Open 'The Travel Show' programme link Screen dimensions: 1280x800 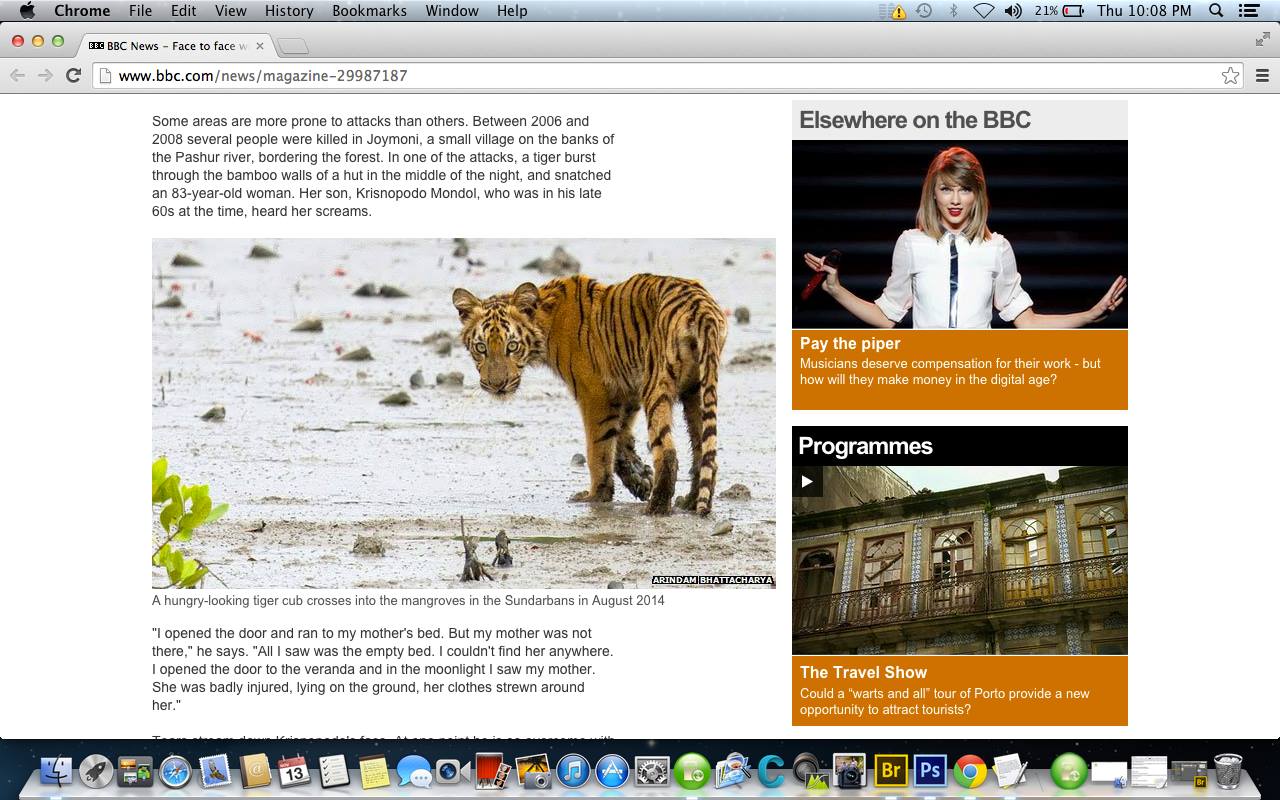click(863, 672)
